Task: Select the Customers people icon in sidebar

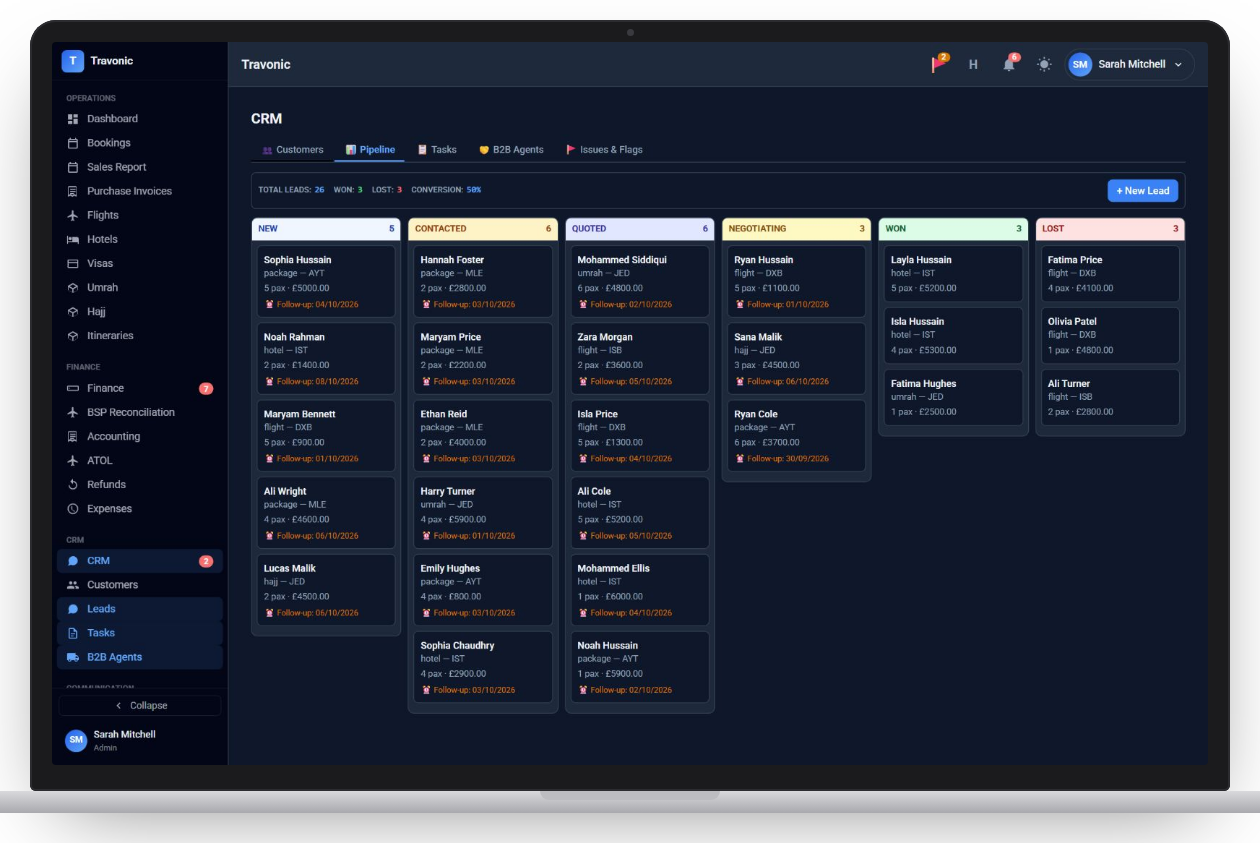Action: (73, 585)
